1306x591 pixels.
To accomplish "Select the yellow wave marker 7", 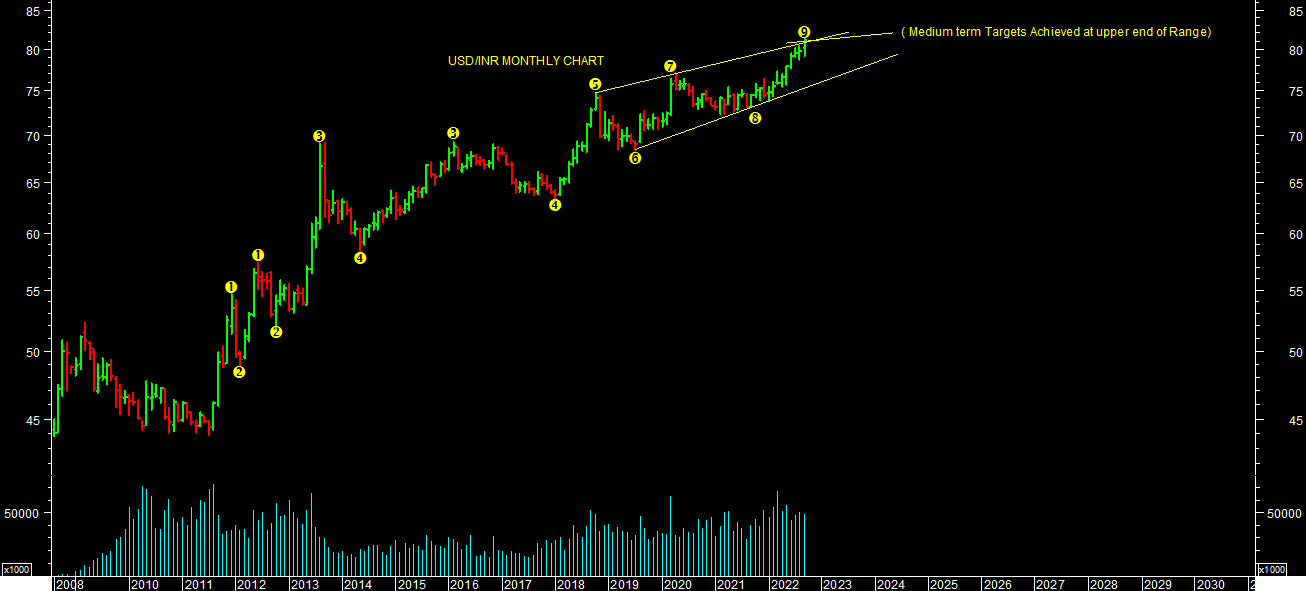I will point(670,66).
